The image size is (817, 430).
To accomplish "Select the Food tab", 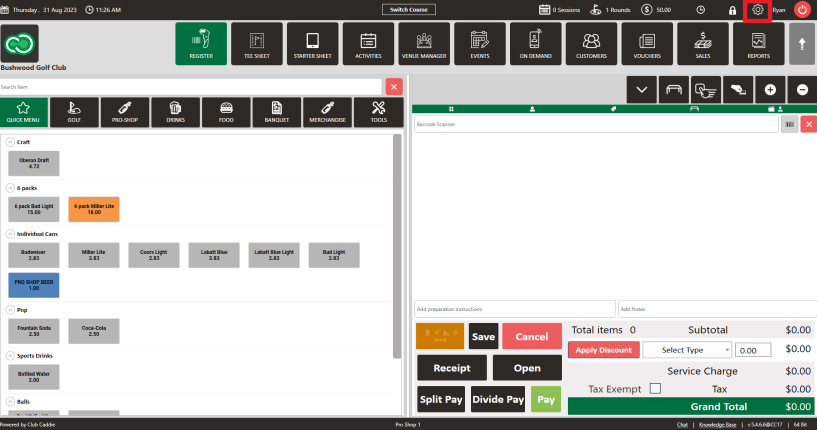I will 226,112.
